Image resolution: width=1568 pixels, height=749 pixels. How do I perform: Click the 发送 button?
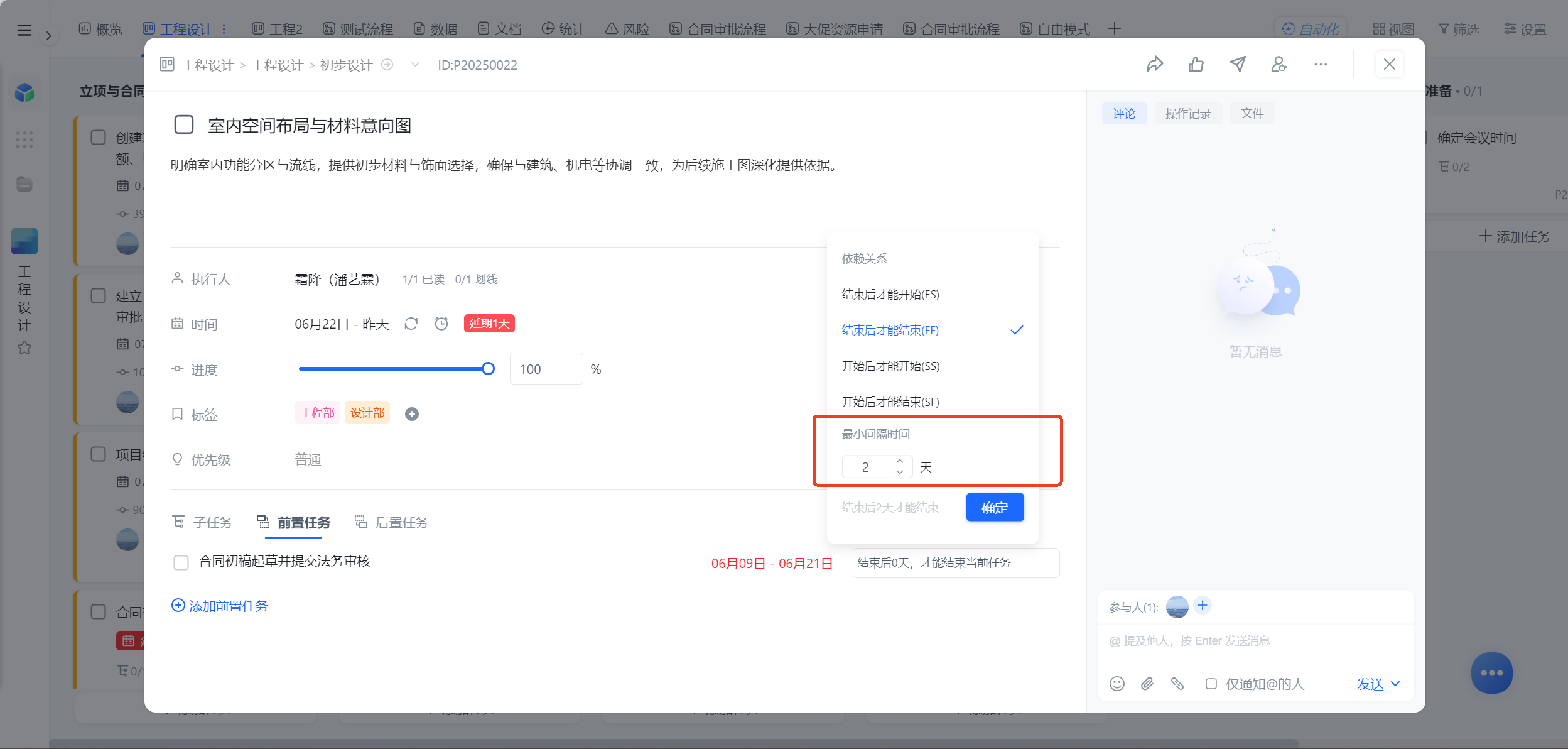point(1370,684)
